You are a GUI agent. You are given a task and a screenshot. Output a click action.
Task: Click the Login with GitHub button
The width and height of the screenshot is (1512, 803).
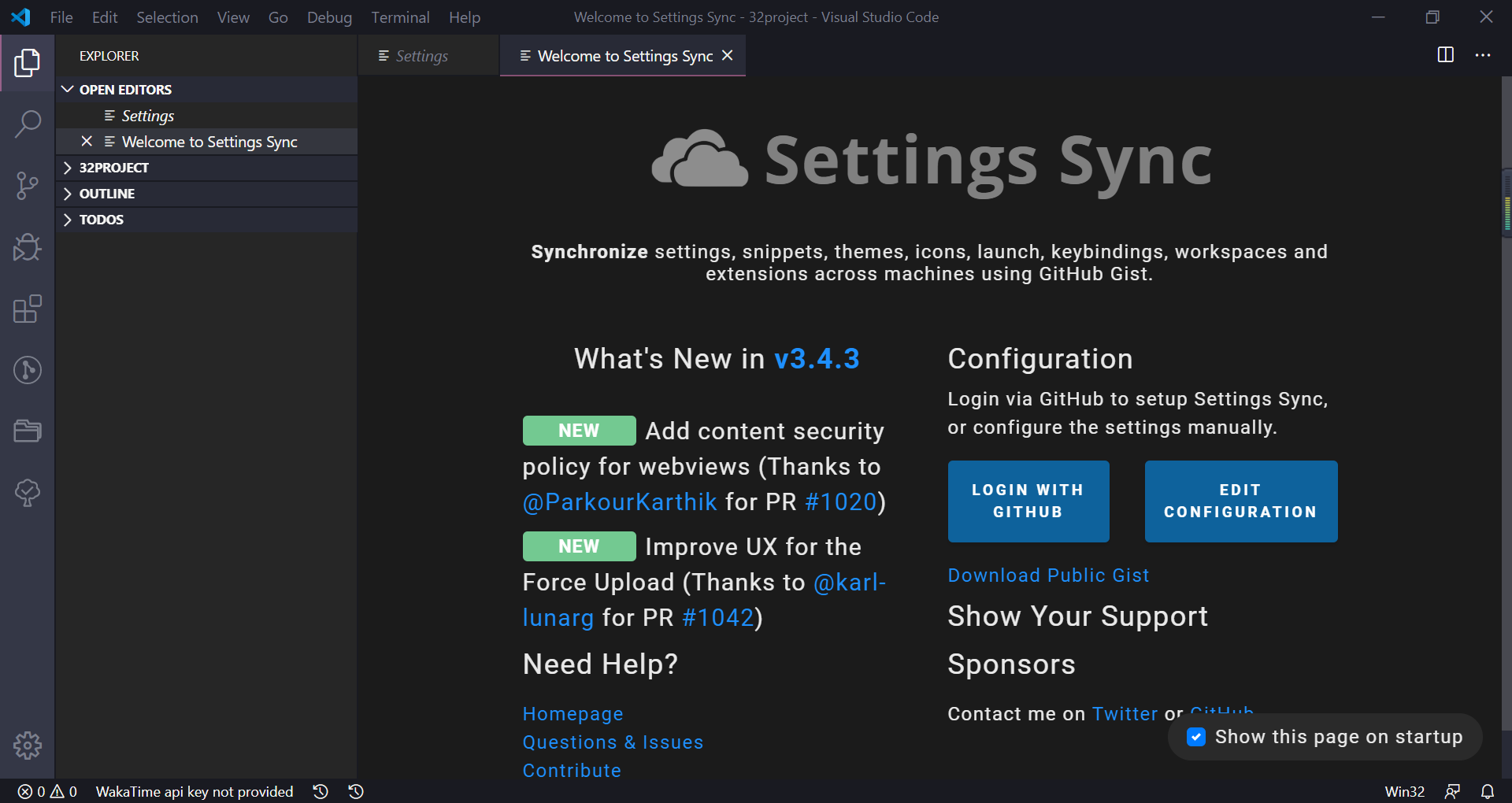pos(1028,501)
